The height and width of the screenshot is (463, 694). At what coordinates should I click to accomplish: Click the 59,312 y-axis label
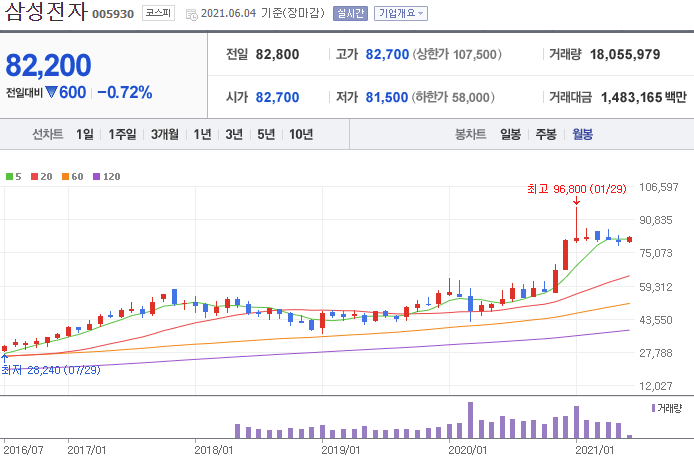coord(655,287)
